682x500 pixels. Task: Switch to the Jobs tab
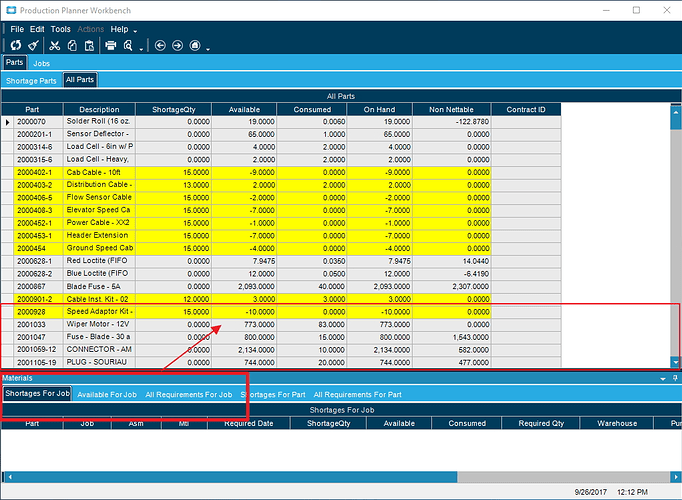click(x=41, y=63)
